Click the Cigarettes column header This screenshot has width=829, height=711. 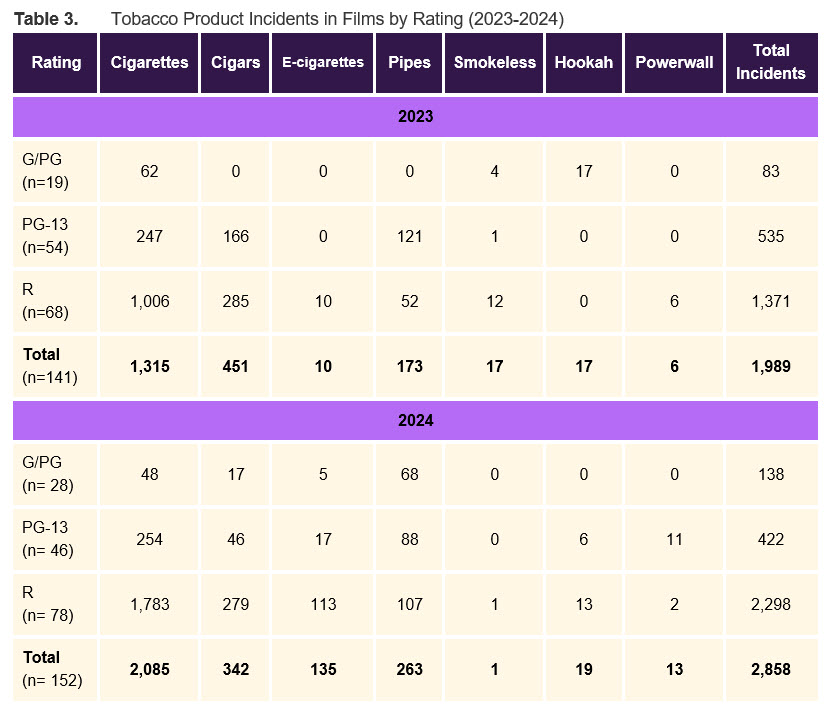[149, 62]
